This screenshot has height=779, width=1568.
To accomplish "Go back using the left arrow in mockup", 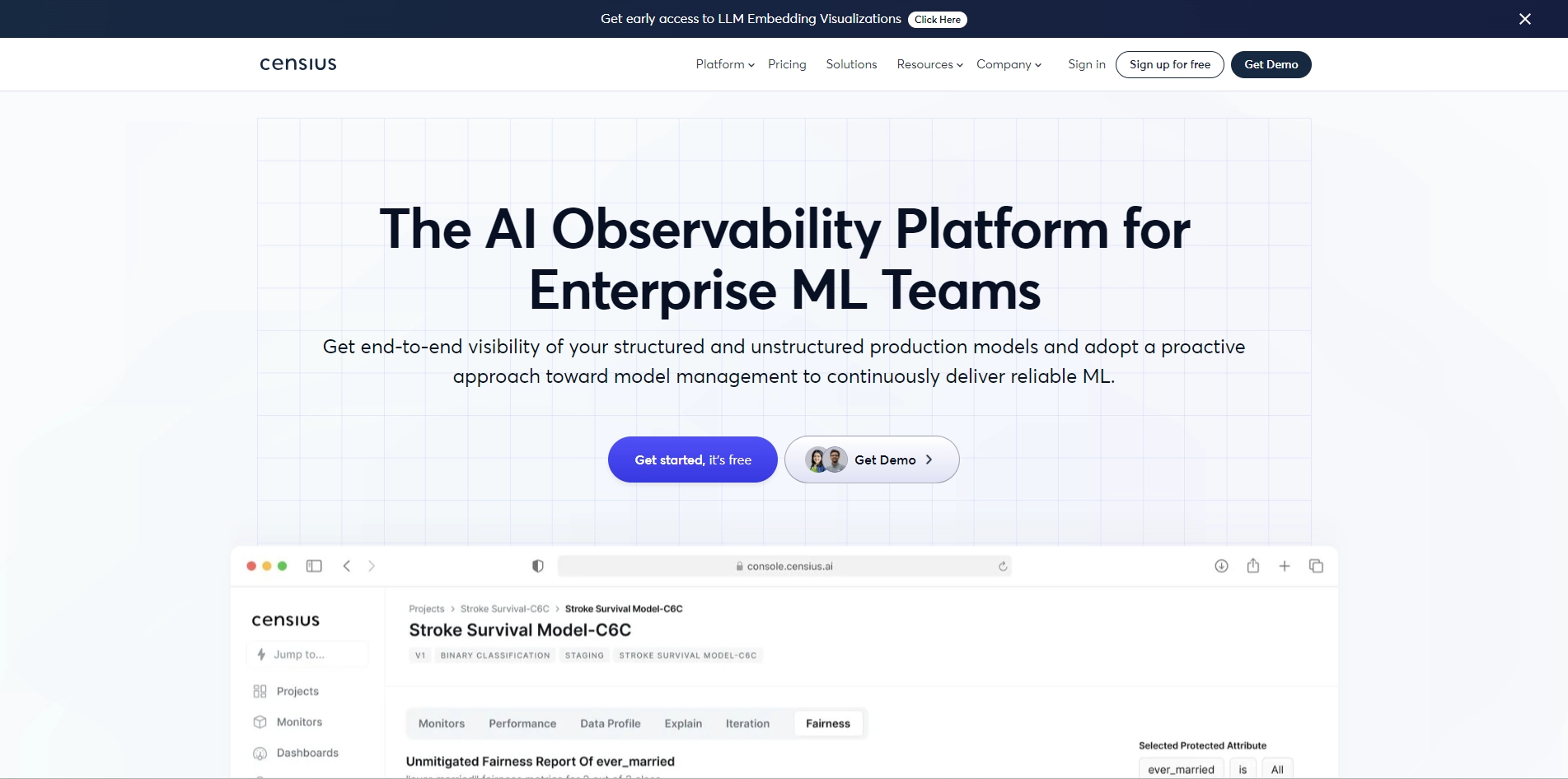I will click(347, 566).
